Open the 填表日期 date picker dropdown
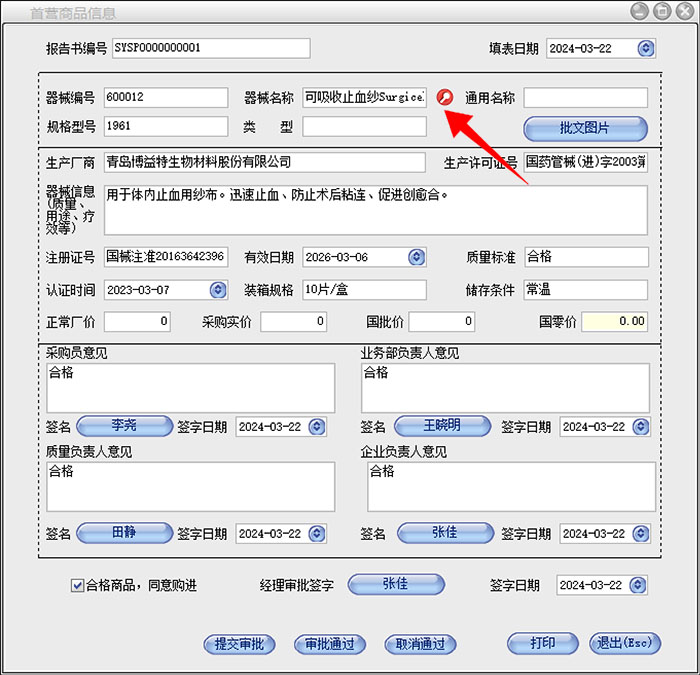The image size is (700, 675). point(645,48)
